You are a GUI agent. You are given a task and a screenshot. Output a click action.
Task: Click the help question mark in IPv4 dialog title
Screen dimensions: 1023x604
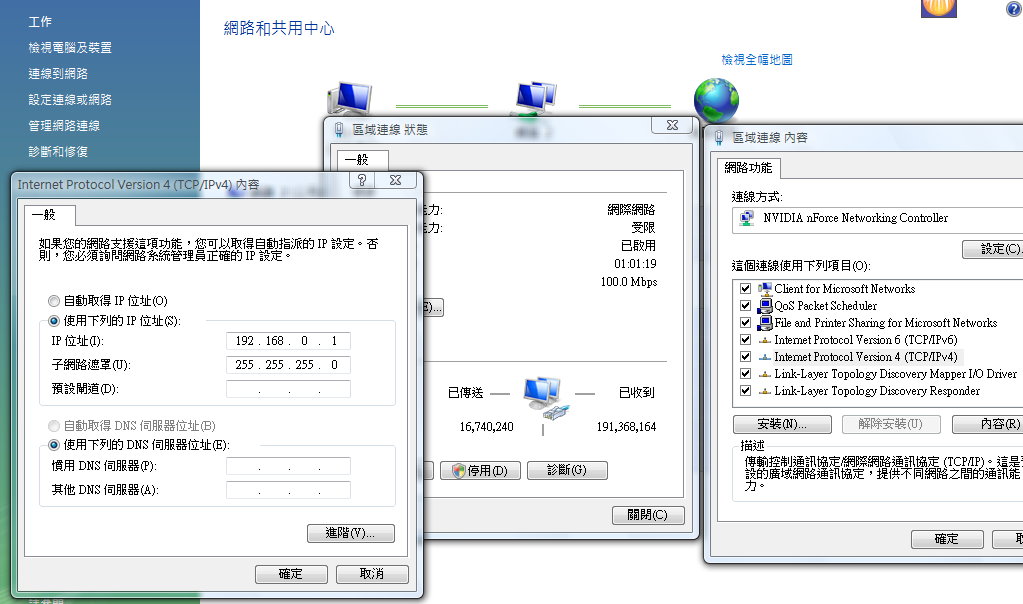click(362, 180)
